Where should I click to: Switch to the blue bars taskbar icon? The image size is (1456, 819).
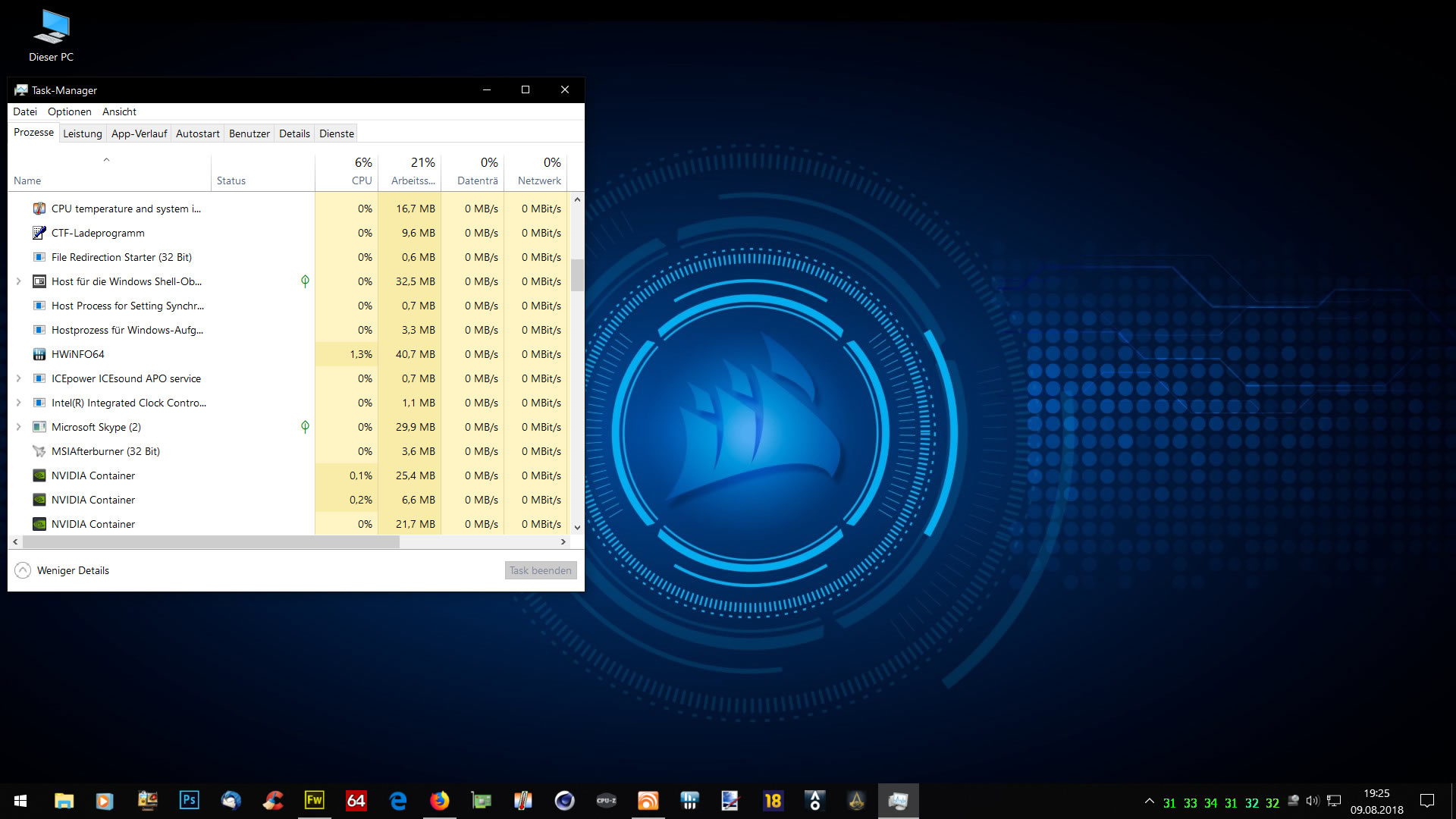(x=689, y=801)
